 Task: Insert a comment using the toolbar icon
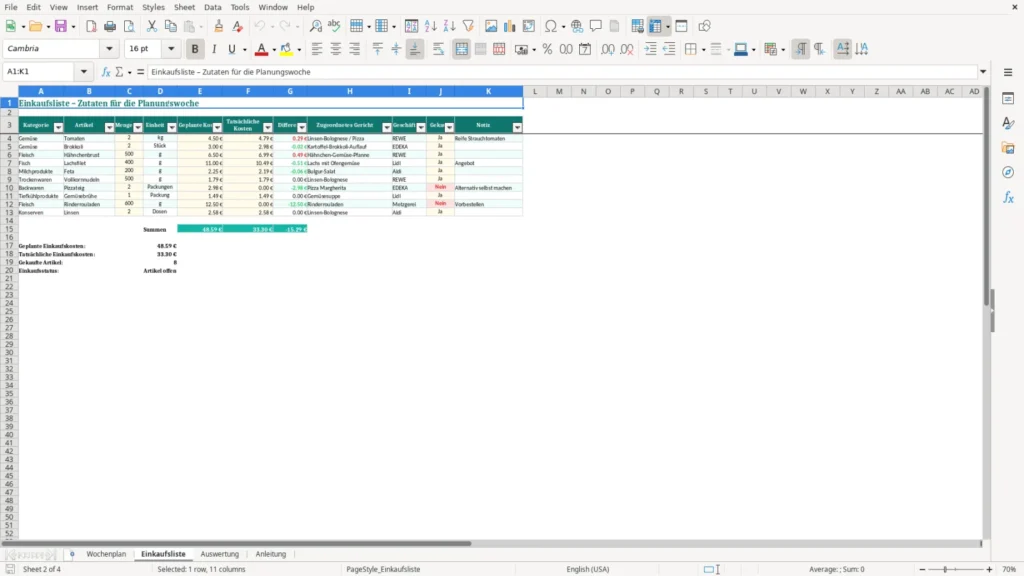coord(596,26)
